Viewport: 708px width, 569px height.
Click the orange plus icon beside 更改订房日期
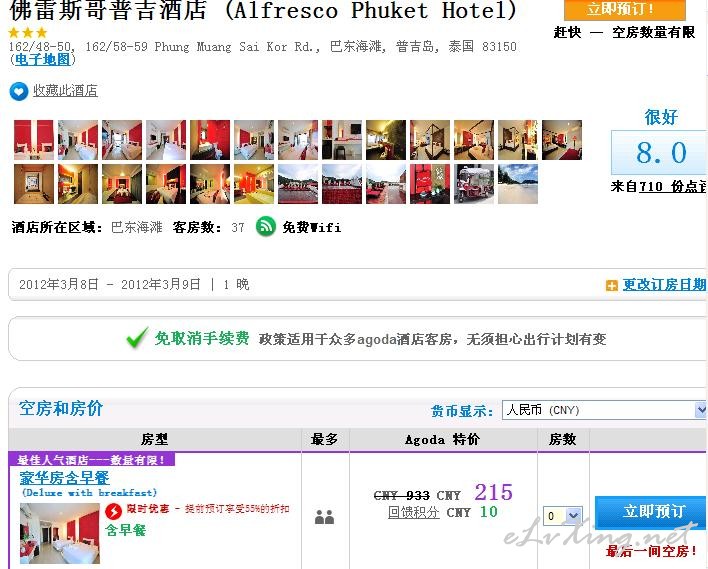pos(611,285)
